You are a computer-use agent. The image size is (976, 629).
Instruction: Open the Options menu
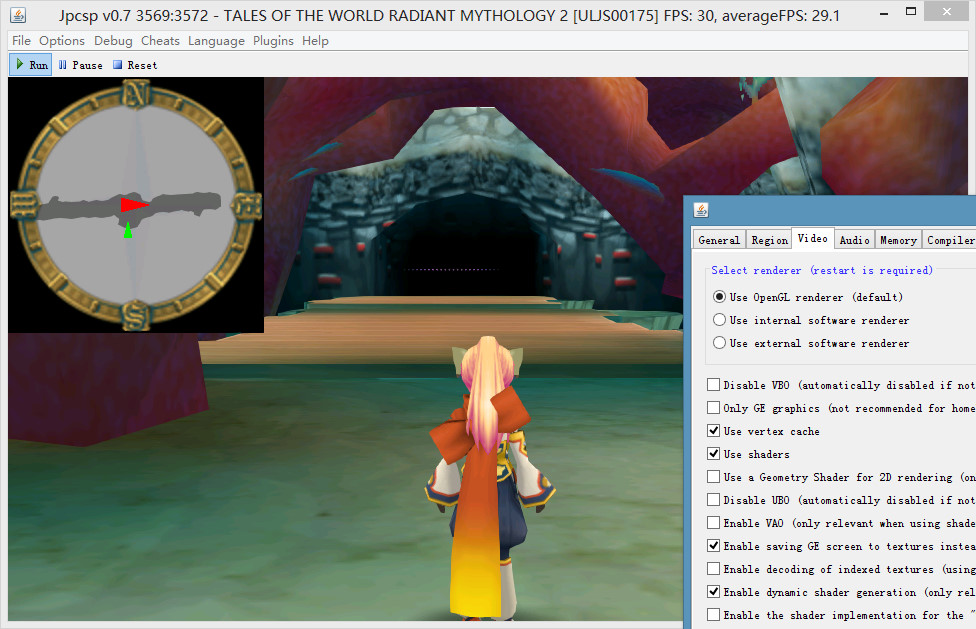click(x=62, y=41)
